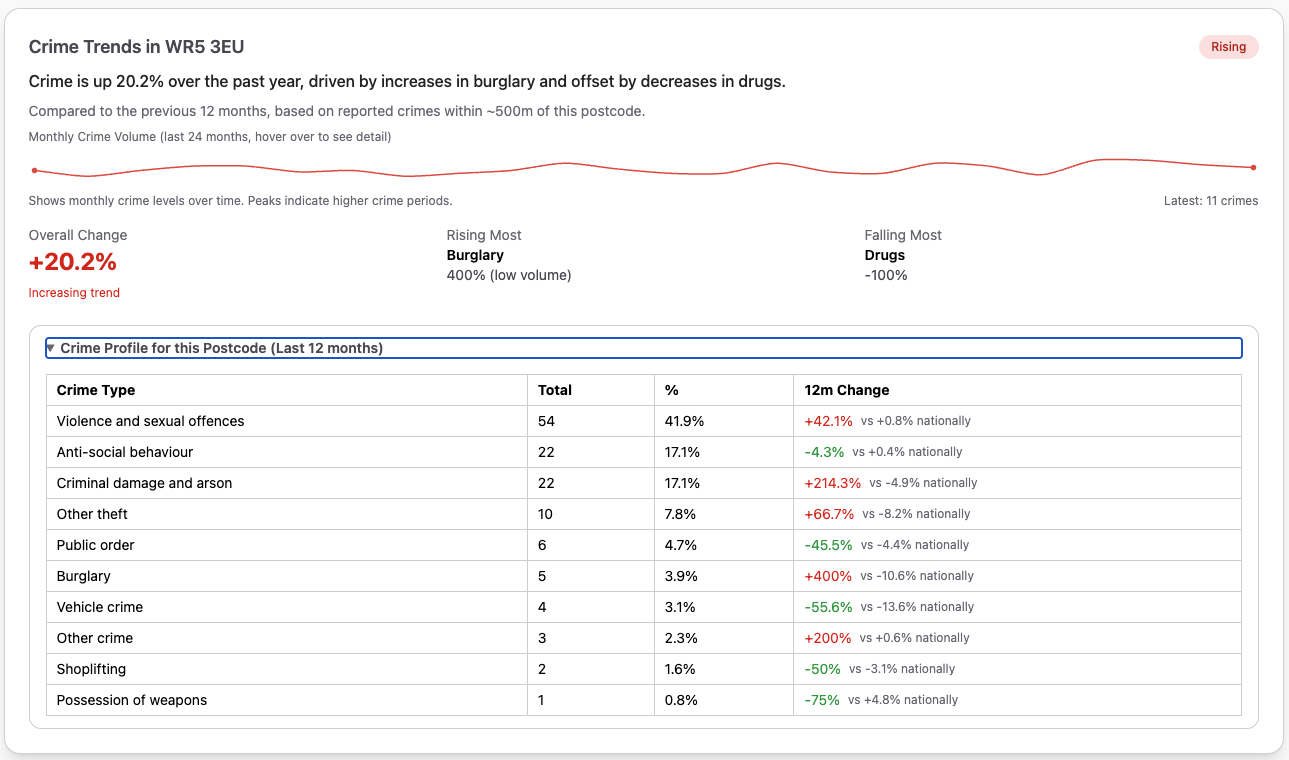Image resolution: width=1289 pixels, height=760 pixels.
Task: Click the Total column header
Action: [x=555, y=390]
